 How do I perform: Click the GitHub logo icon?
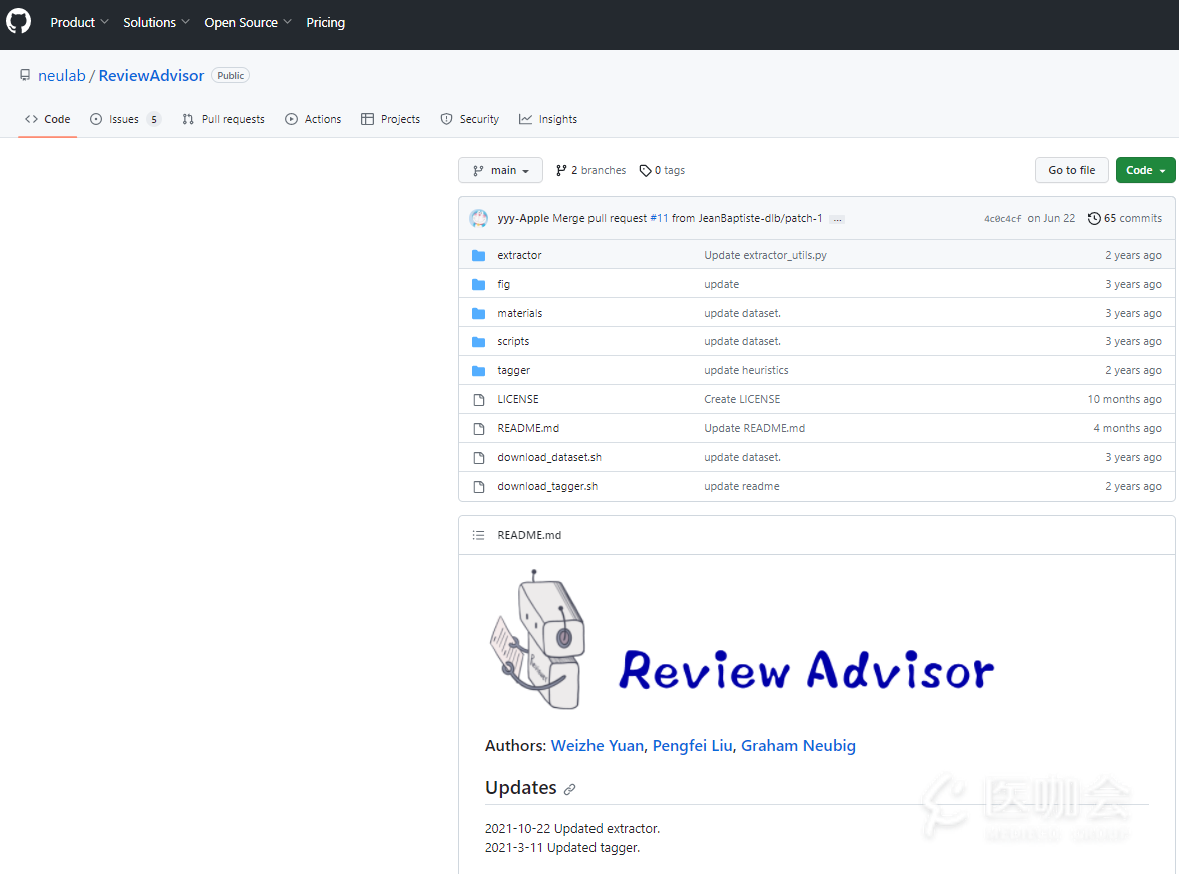pyautogui.click(x=19, y=22)
